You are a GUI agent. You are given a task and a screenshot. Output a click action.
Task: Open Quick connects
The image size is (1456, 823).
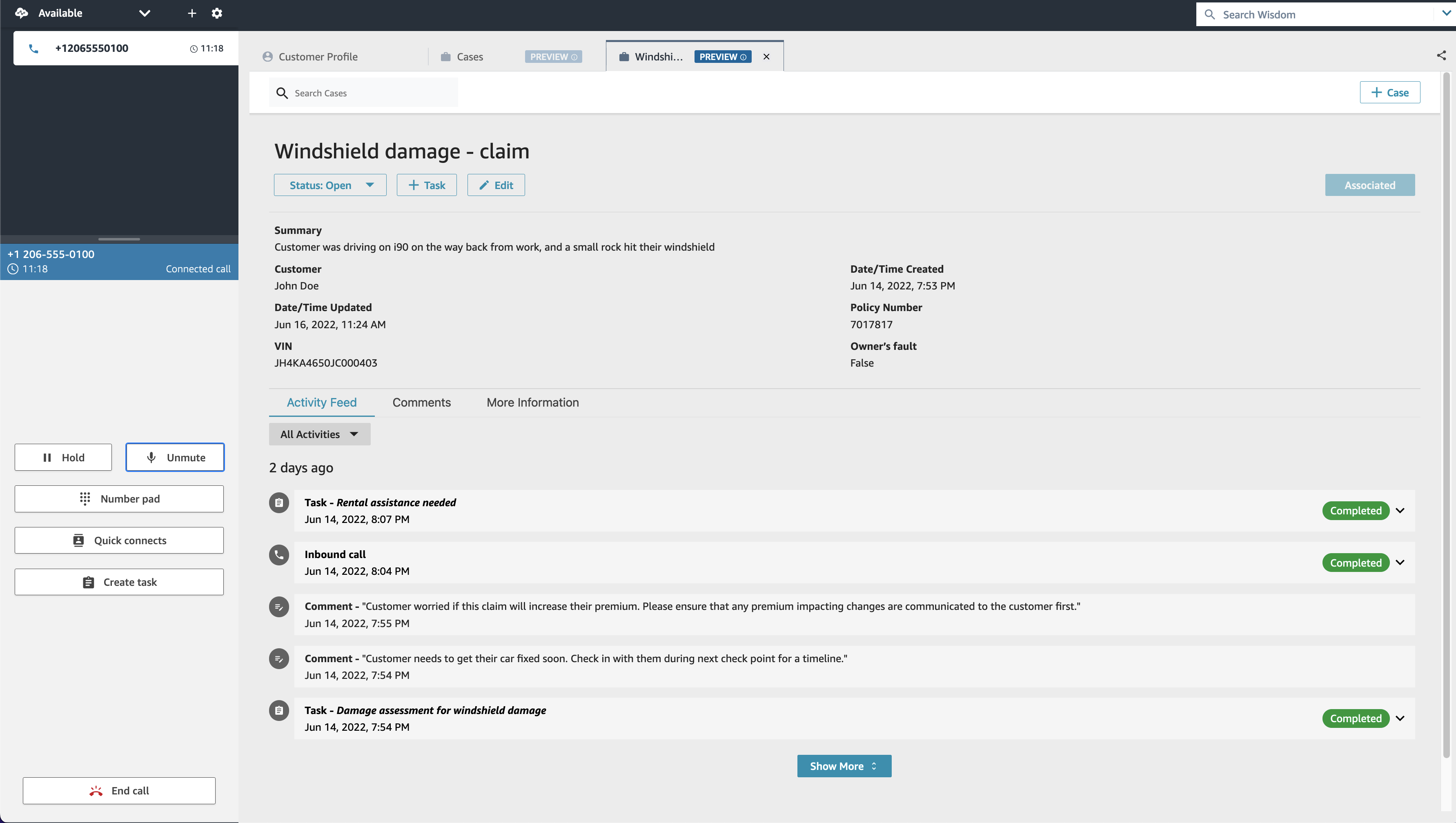click(119, 540)
